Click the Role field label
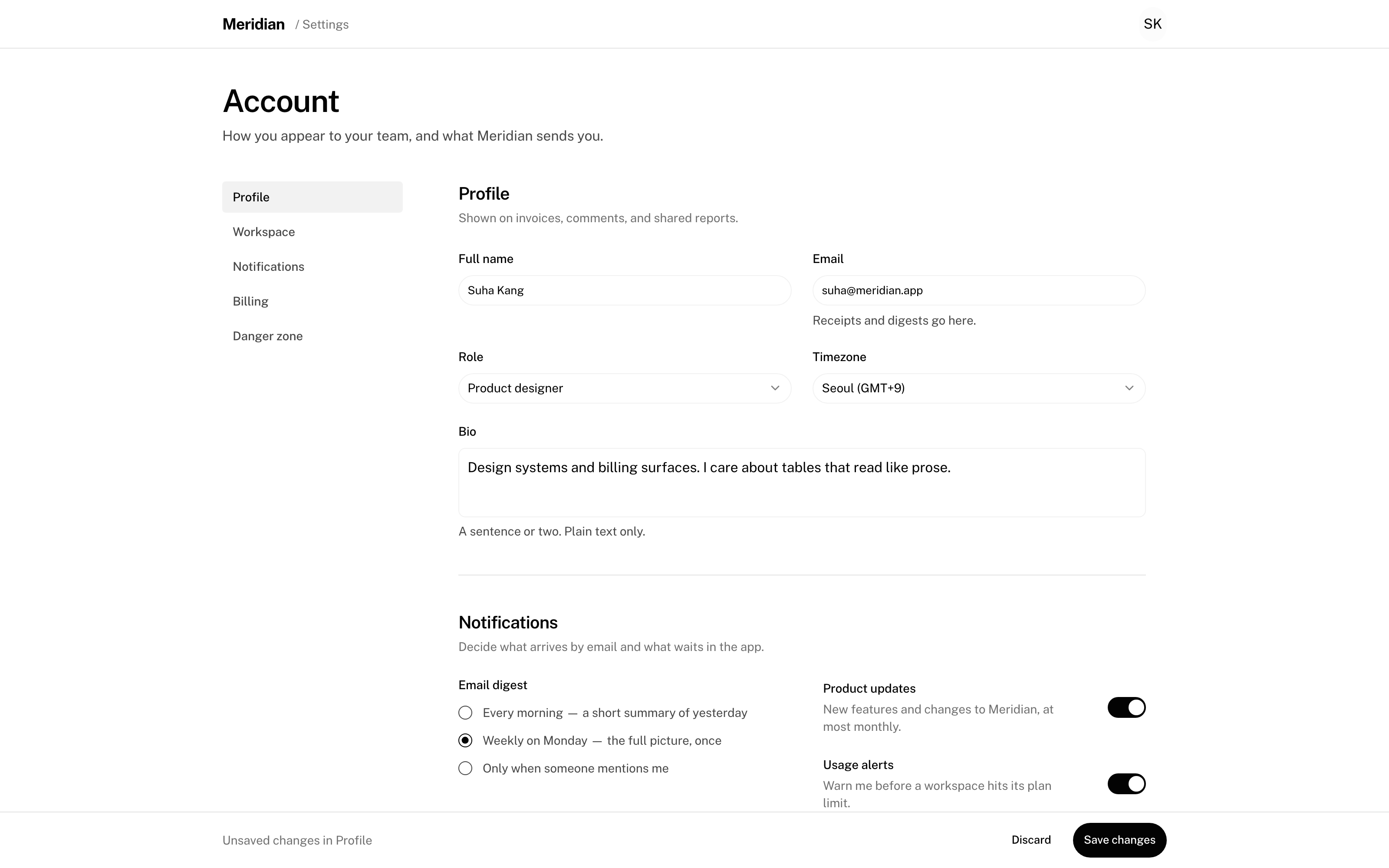This screenshot has width=1389, height=868. pyautogui.click(x=471, y=357)
